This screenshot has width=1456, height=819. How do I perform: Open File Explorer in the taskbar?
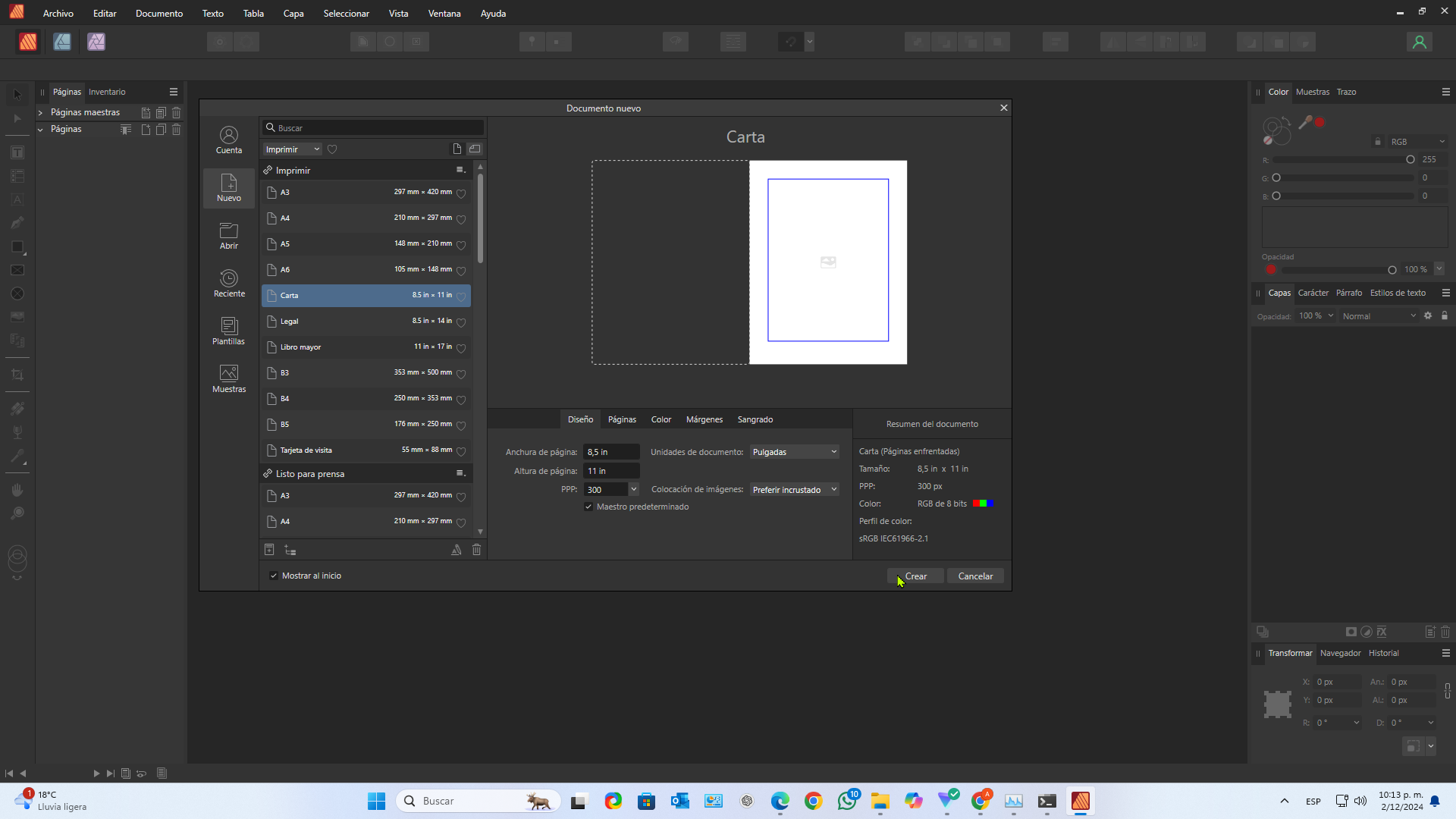click(880, 801)
